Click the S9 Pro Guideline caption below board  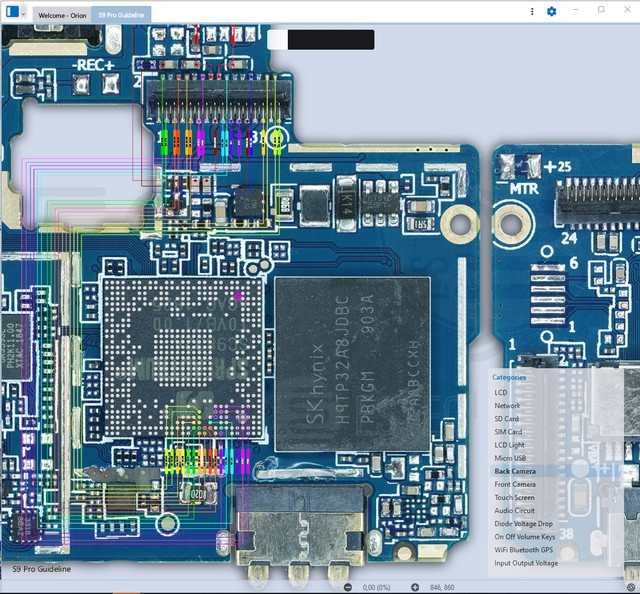(x=42, y=569)
